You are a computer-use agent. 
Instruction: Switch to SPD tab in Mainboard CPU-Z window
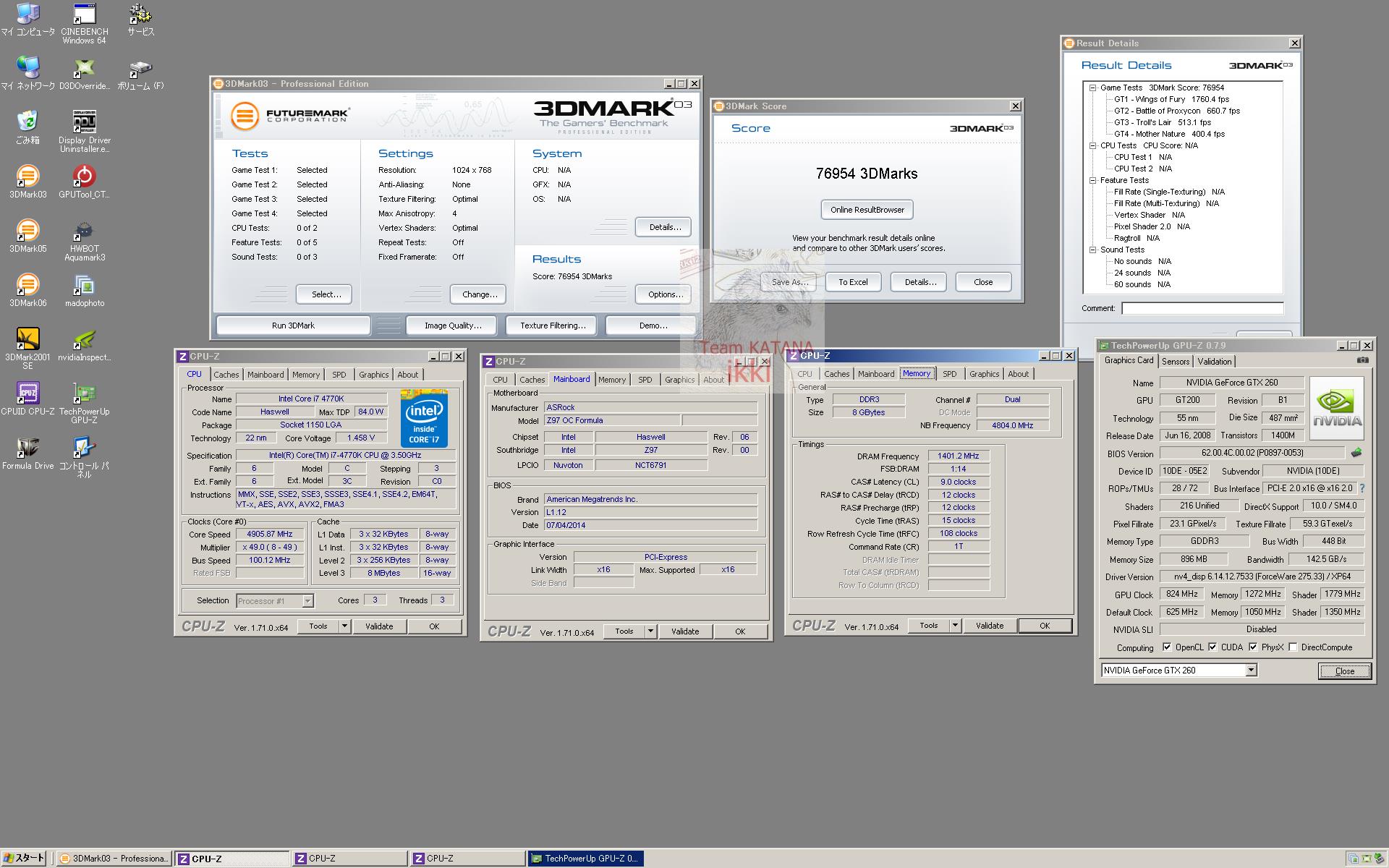(645, 380)
